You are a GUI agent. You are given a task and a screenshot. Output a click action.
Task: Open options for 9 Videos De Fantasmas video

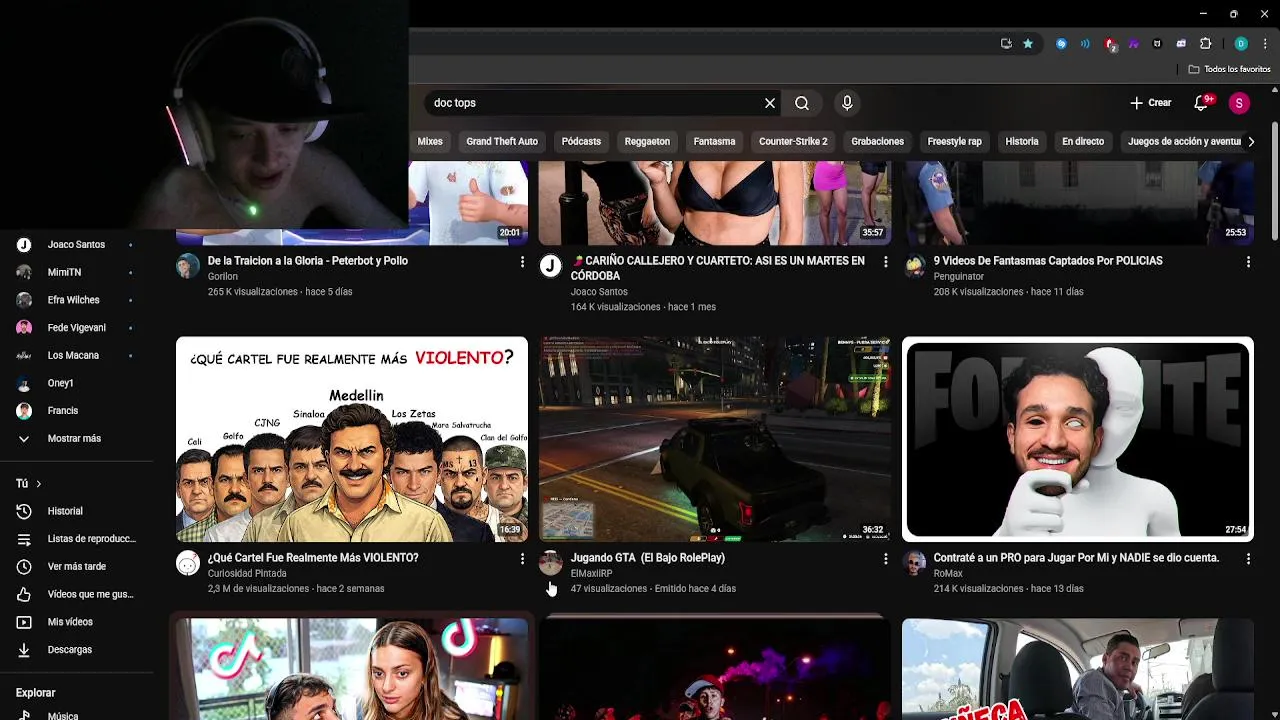(x=1248, y=262)
